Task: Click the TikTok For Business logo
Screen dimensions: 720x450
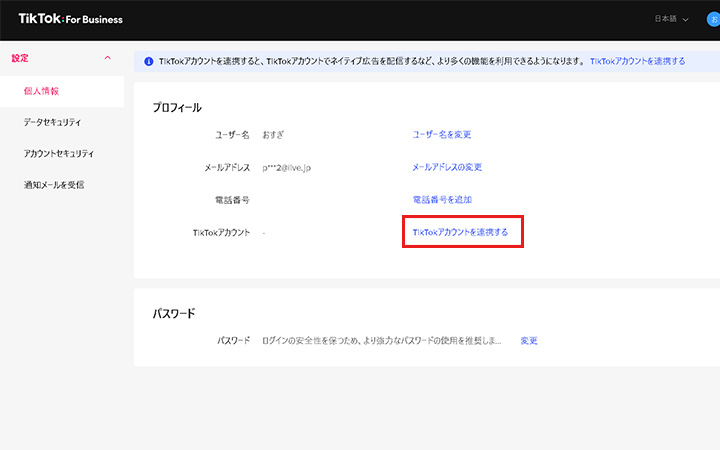Action: (70, 19)
